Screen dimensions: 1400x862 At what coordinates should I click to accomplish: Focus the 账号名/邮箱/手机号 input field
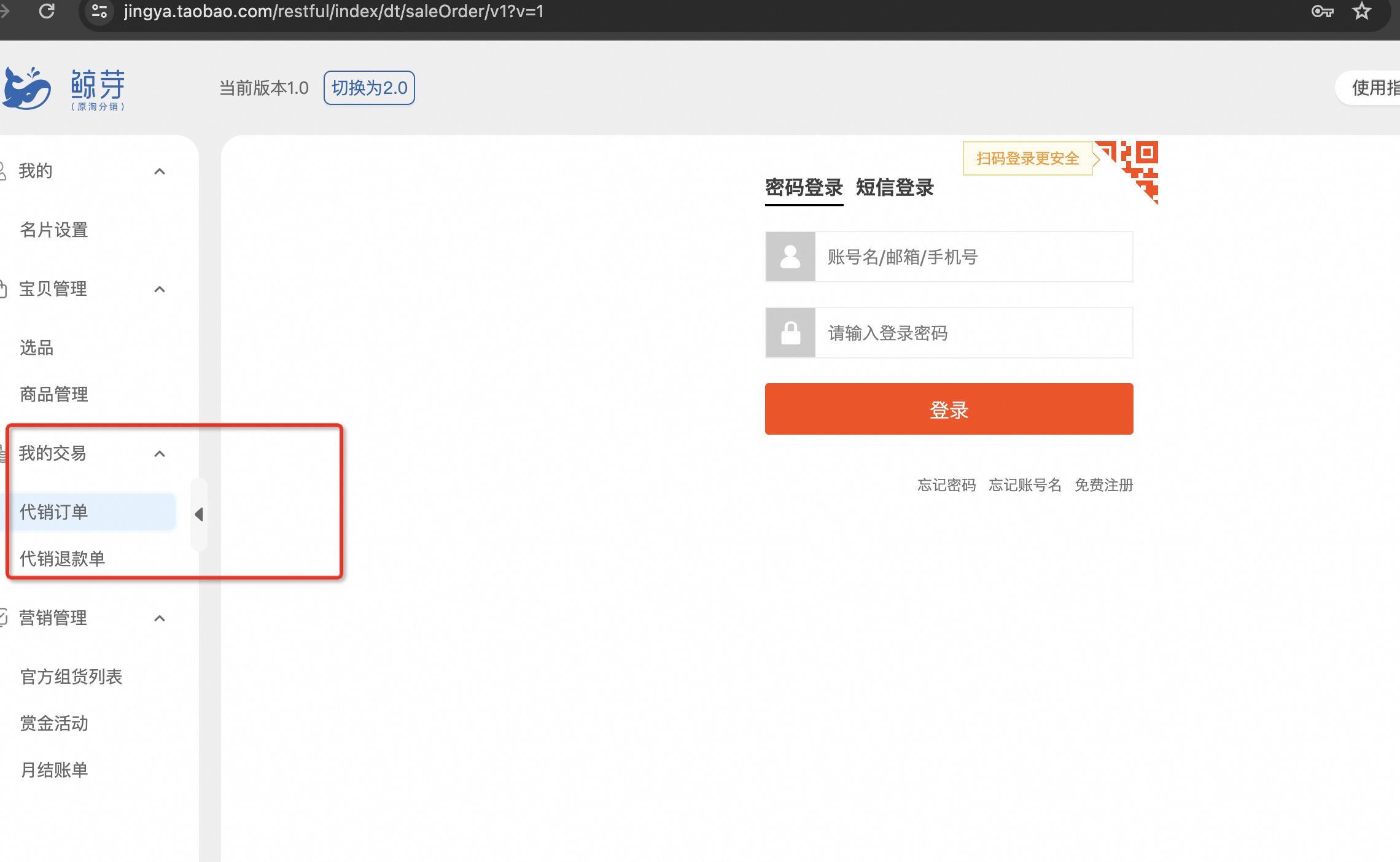click(974, 257)
